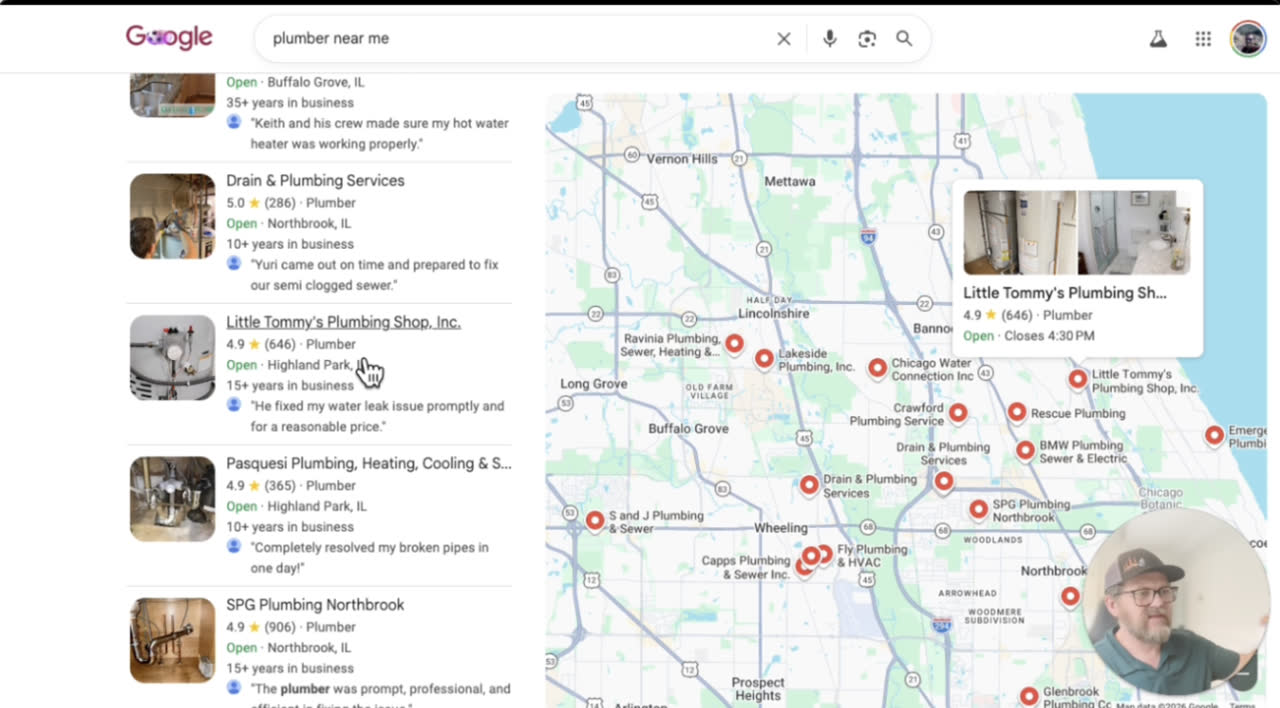Click the Lakeside Plumbing, Inc. map pin
The image size is (1280, 708).
[x=764, y=358]
